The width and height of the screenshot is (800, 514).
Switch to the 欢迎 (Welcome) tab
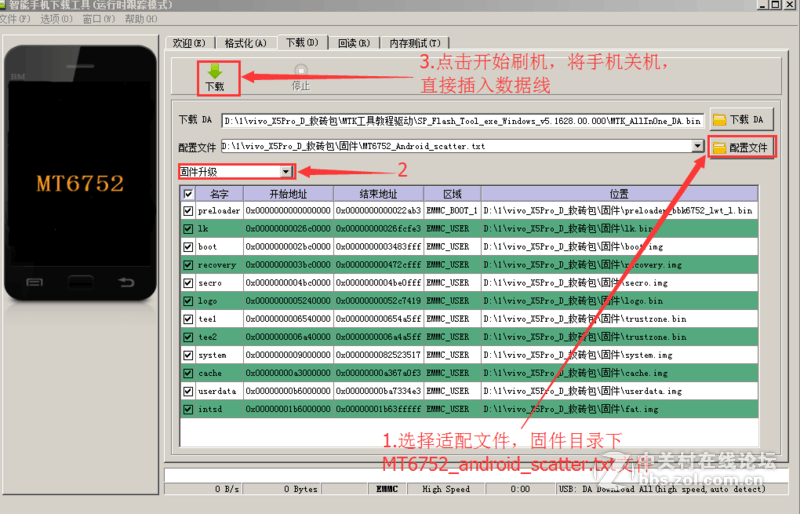(189, 43)
